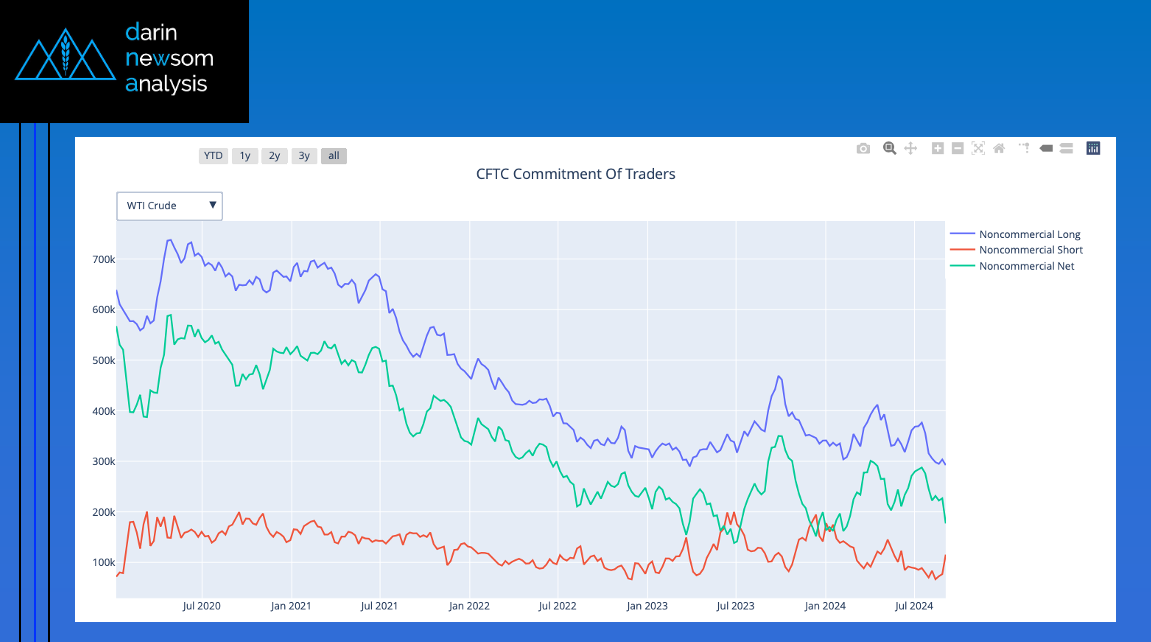Click the dropdown arrow beside WTI Crude
The width and height of the screenshot is (1151, 642).
(212, 205)
